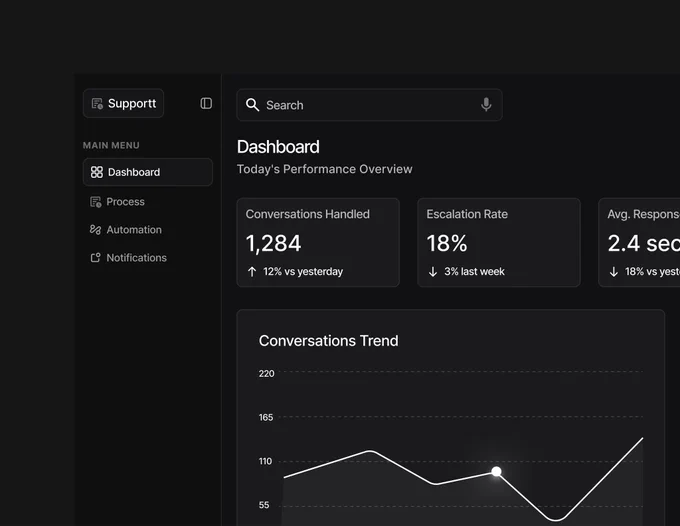Click the Automation icon in sidebar

[95, 230]
